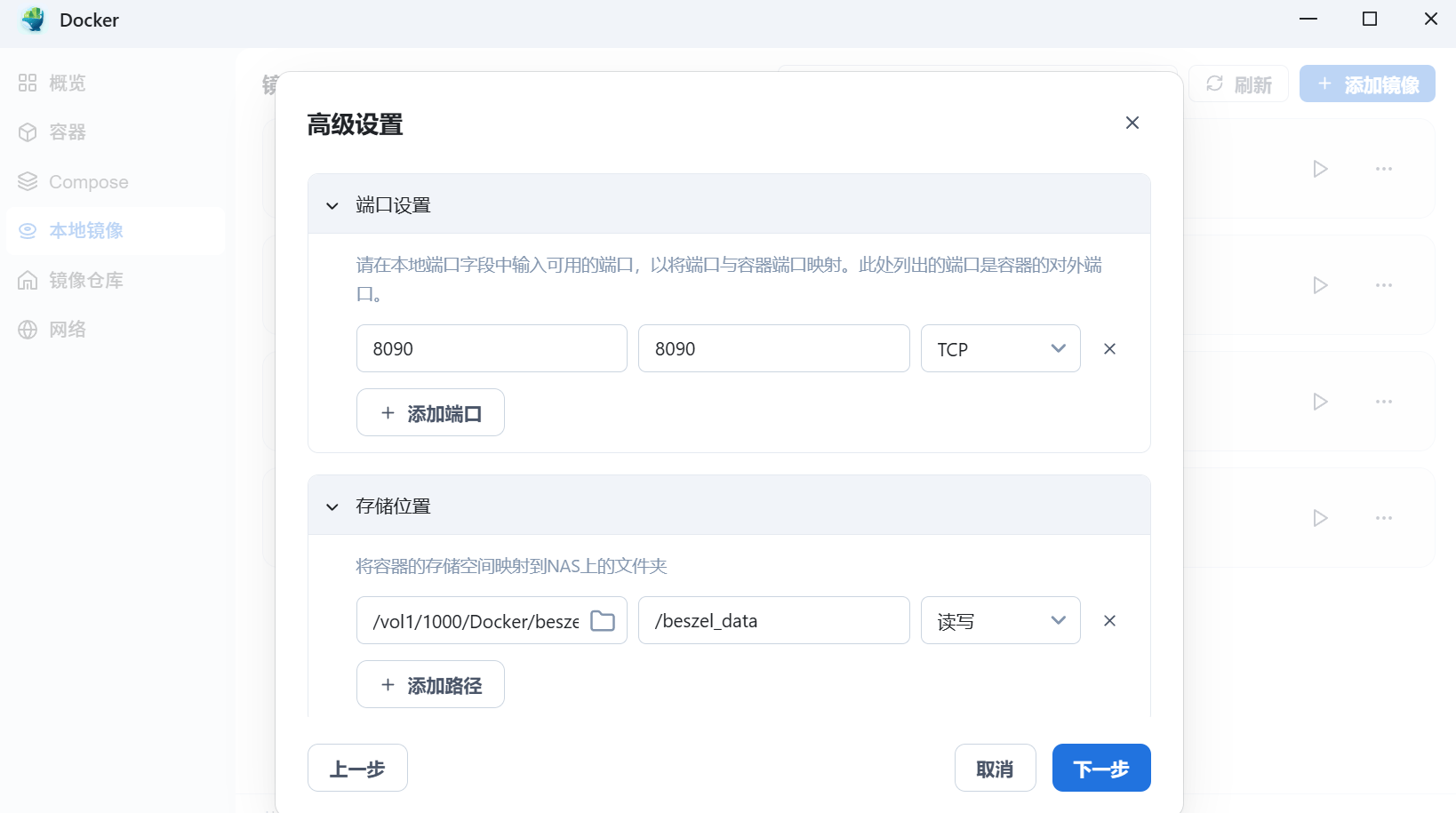
Task: Collapse the 端口设置 section
Action: tap(332, 205)
